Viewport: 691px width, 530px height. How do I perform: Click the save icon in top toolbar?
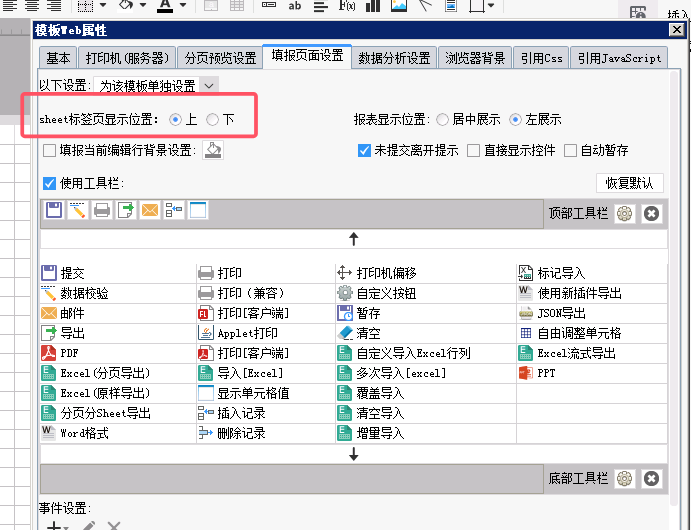click(54, 210)
